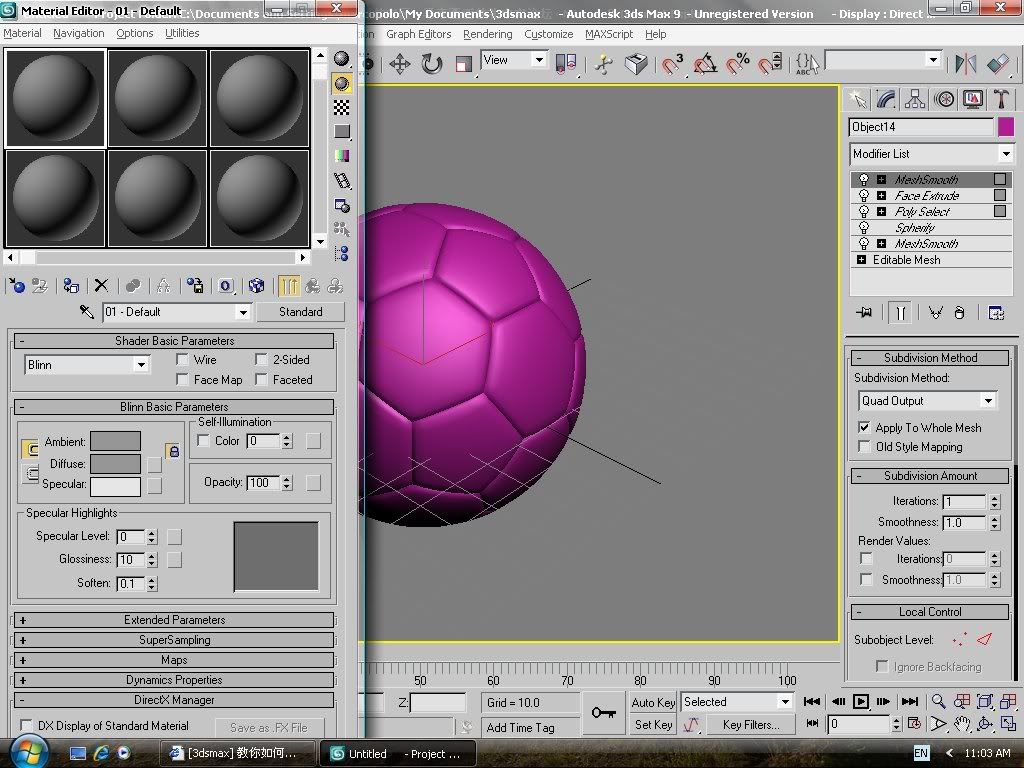Image resolution: width=1024 pixels, height=768 pixels.
Task: Click the Mirror tool icon
Action: click(x=965, y=64)
